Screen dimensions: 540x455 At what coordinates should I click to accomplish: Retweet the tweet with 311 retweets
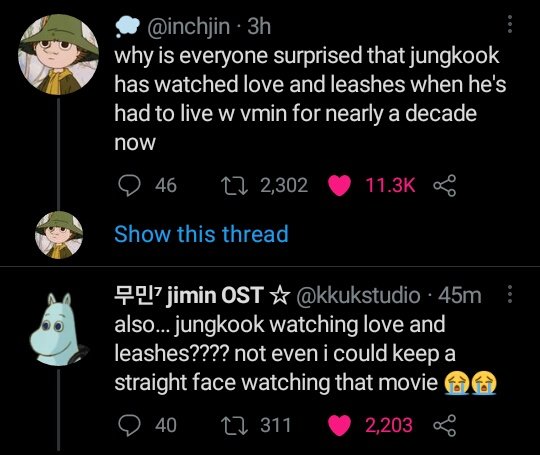[234, 425]
